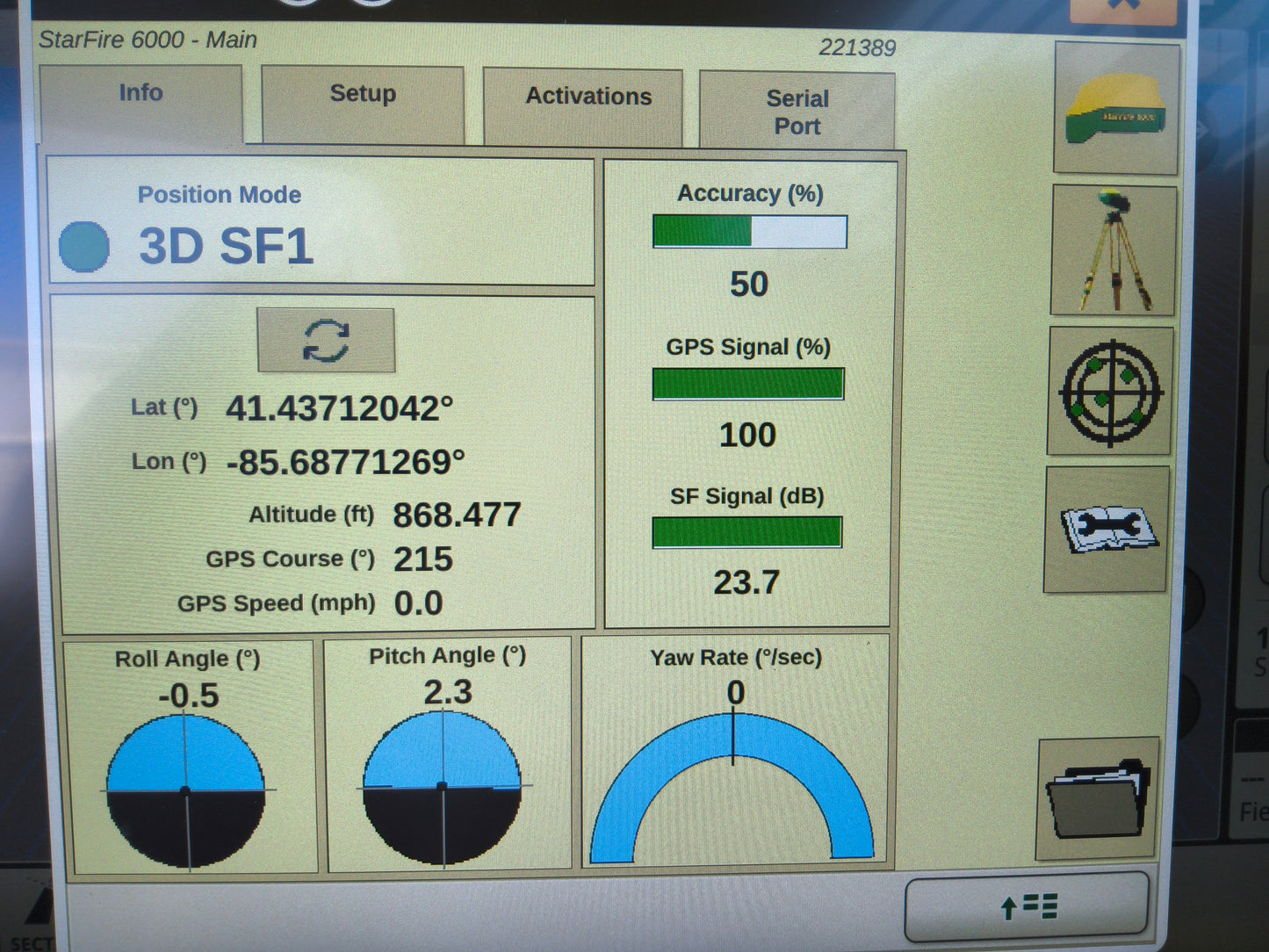Select the GPS Signal percentage bar
Image resolution: width=1269 pixels, height=952 pixels.
click(x=748, y=384)
